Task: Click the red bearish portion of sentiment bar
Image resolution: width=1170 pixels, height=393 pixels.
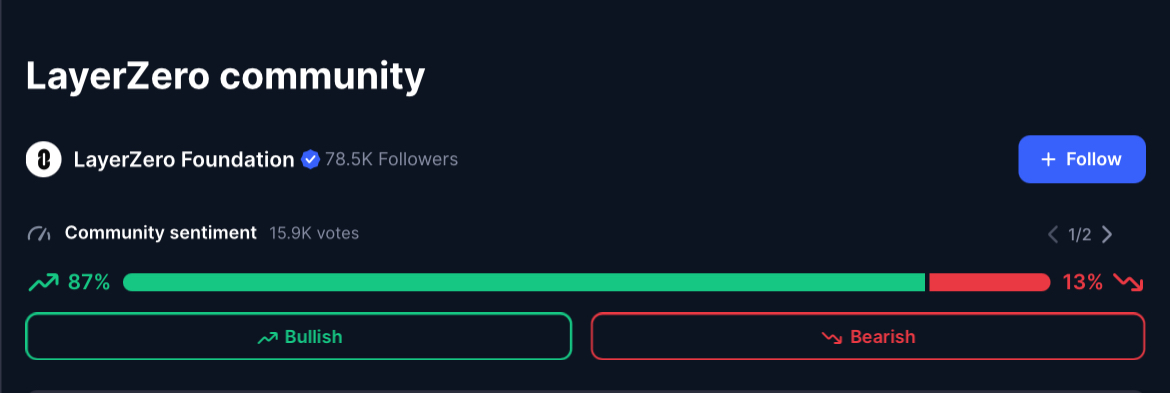Action: click(989, 282)
